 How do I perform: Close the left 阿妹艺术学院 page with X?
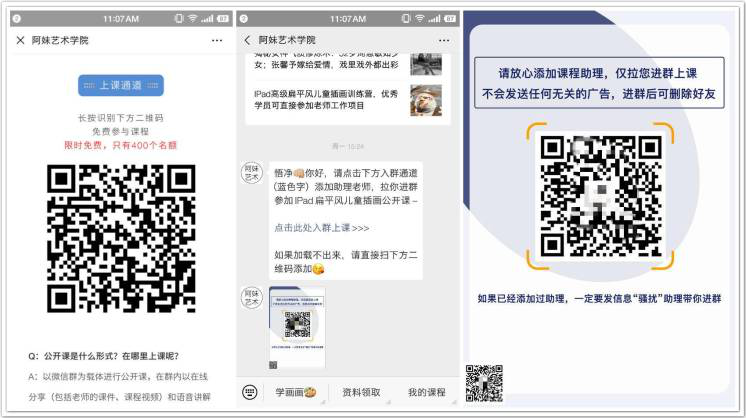(20, 40)
